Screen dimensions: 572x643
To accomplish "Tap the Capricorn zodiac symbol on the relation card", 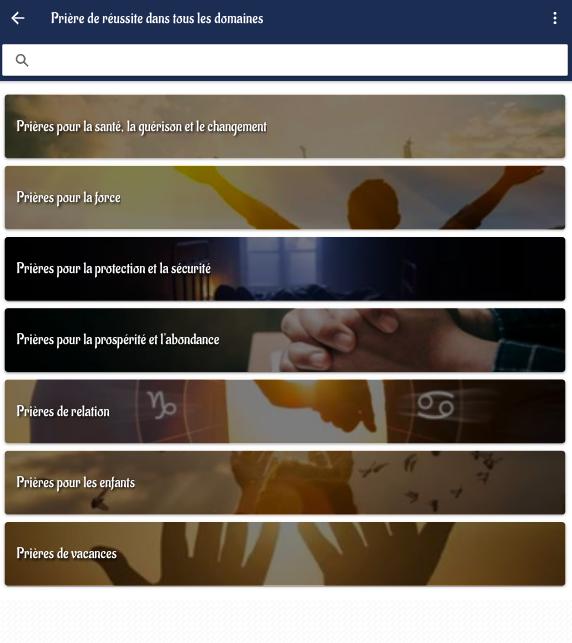I will tap(162, 405).
